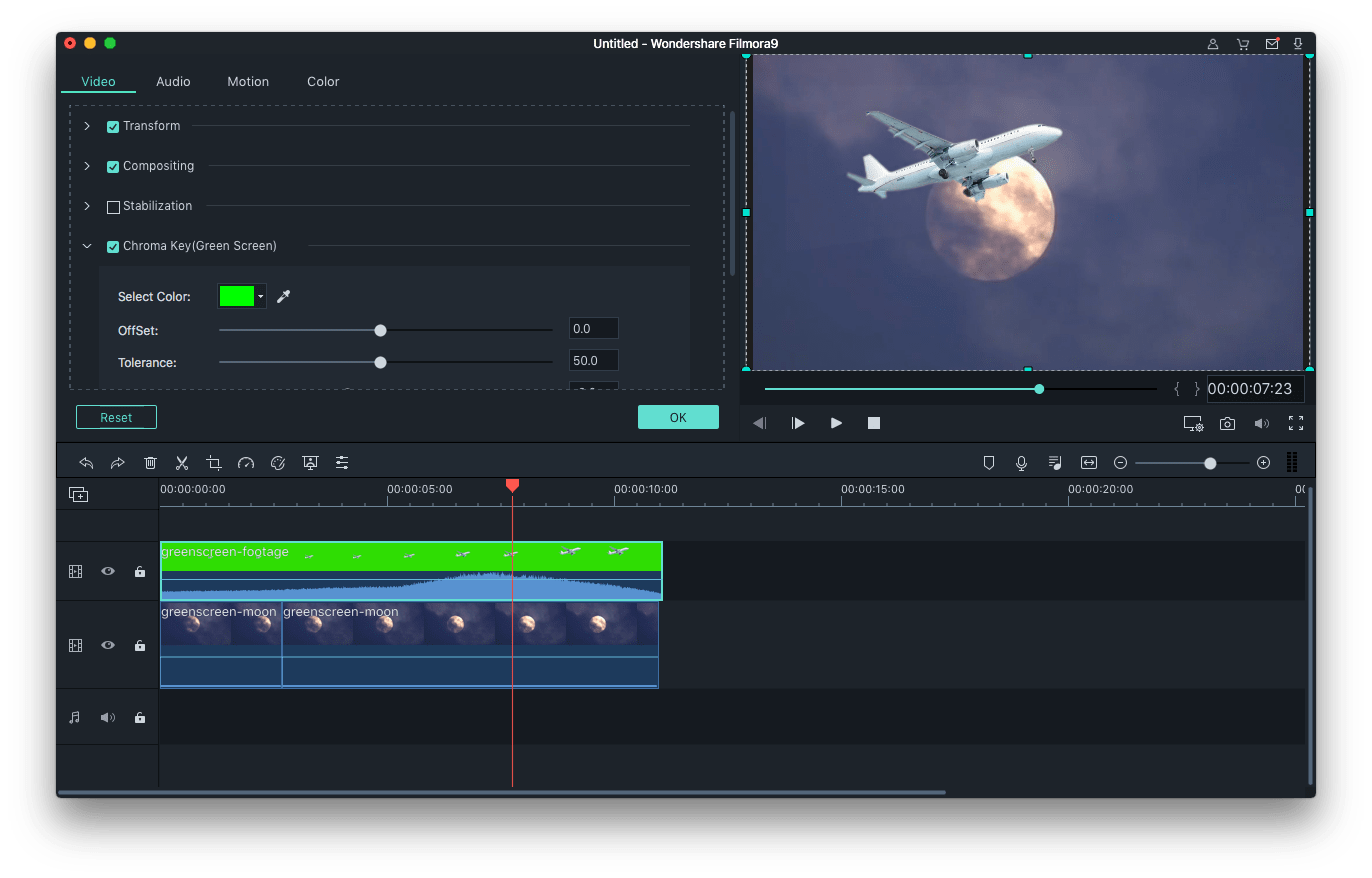Open the Crop and Zoom tool

pos(214,462)
